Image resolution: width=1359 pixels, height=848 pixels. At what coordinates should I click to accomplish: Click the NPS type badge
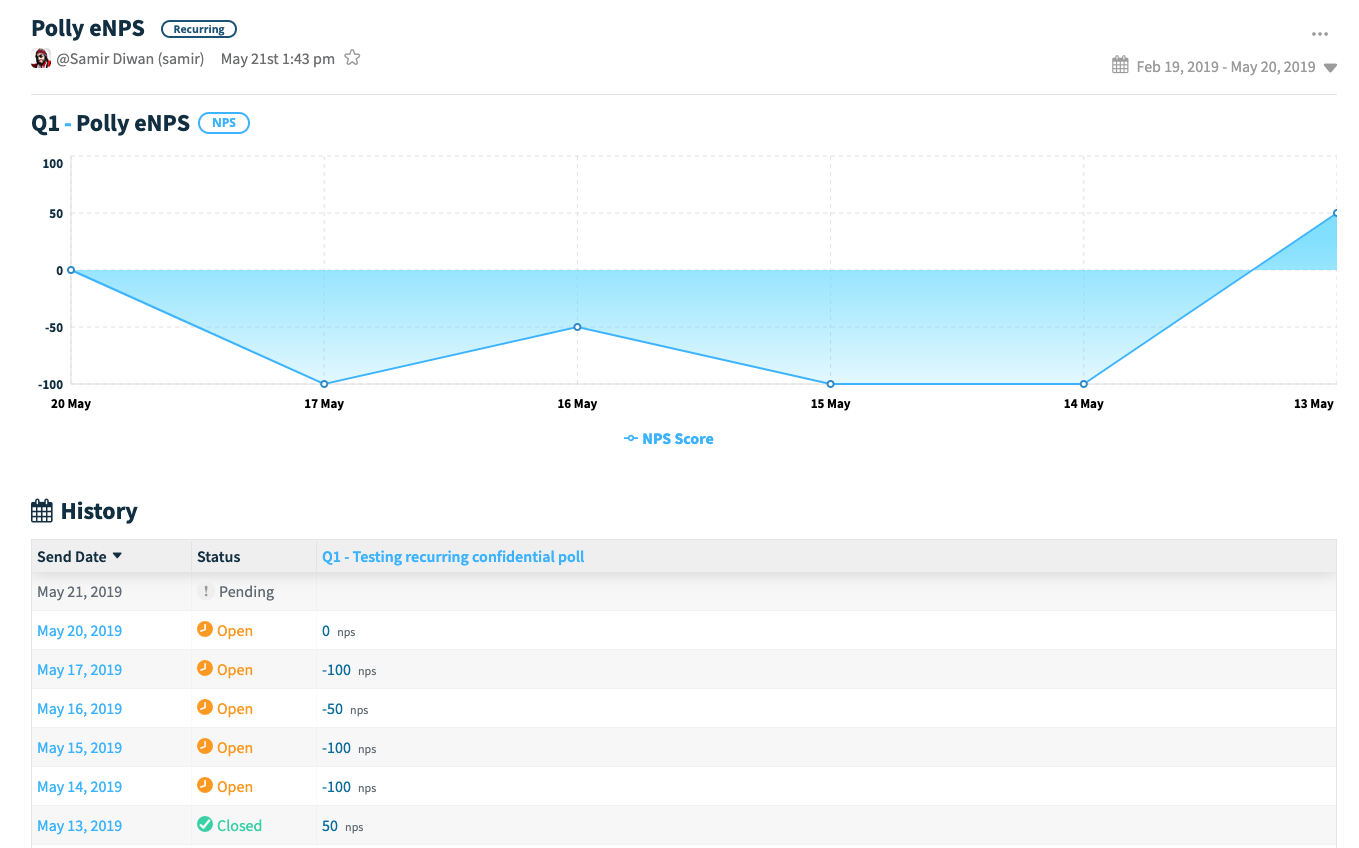[x=224, y=123]
